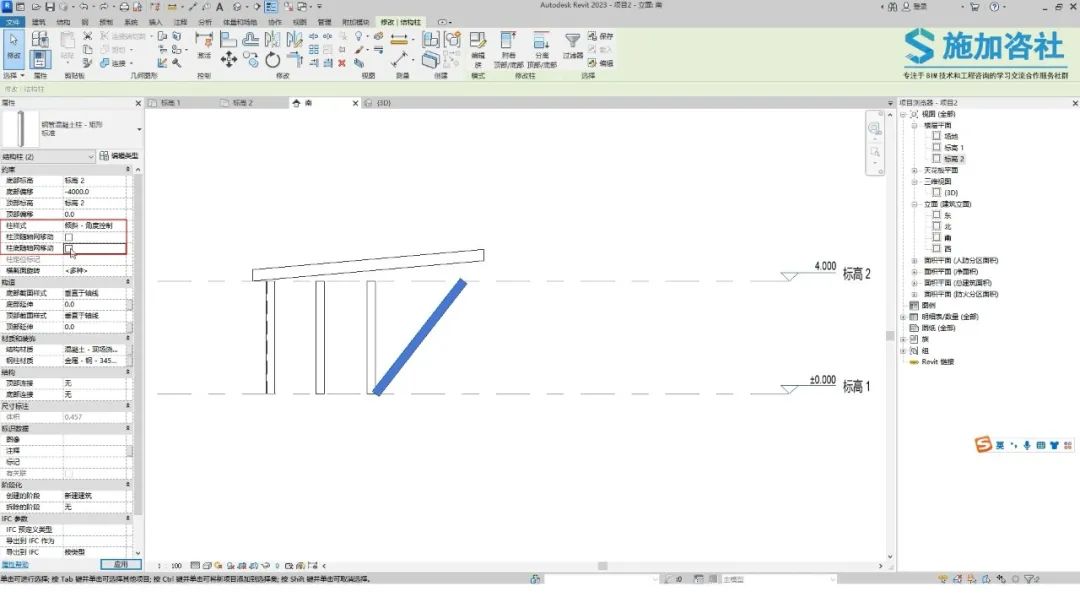This screenshot has height=608, width=1080.
Task: Open the 管理 ribbon tab
Action: coord(324,22)
